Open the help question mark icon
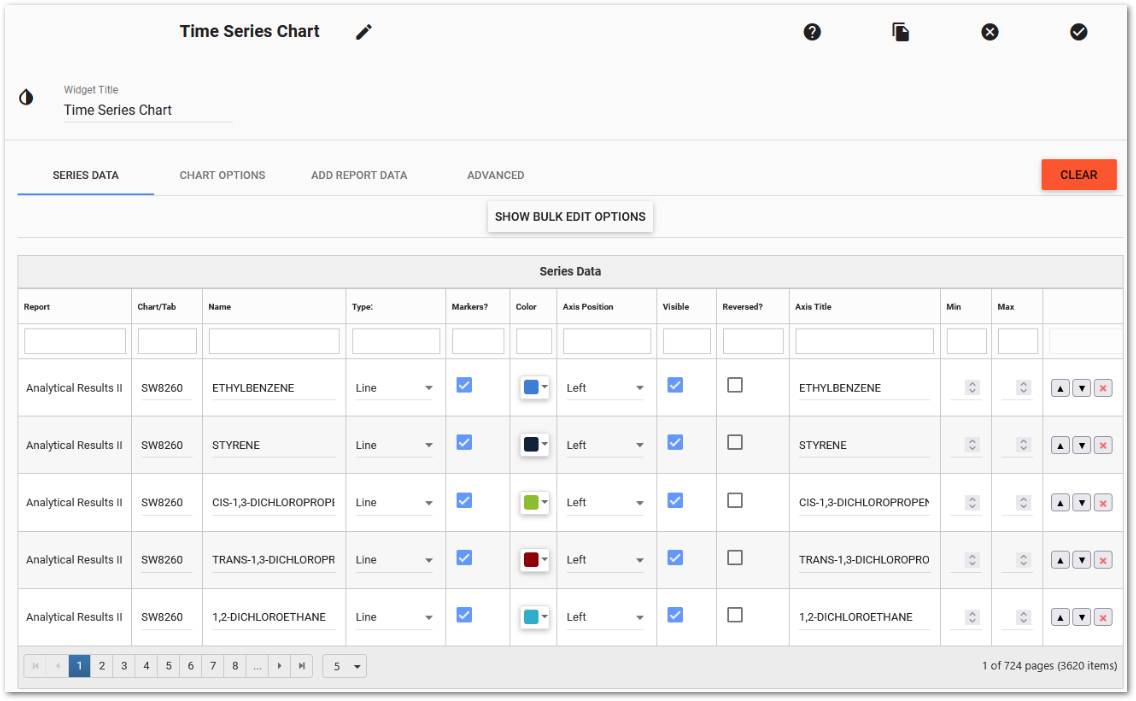The height and width of the screenshot is (701, 1136). 812,32
